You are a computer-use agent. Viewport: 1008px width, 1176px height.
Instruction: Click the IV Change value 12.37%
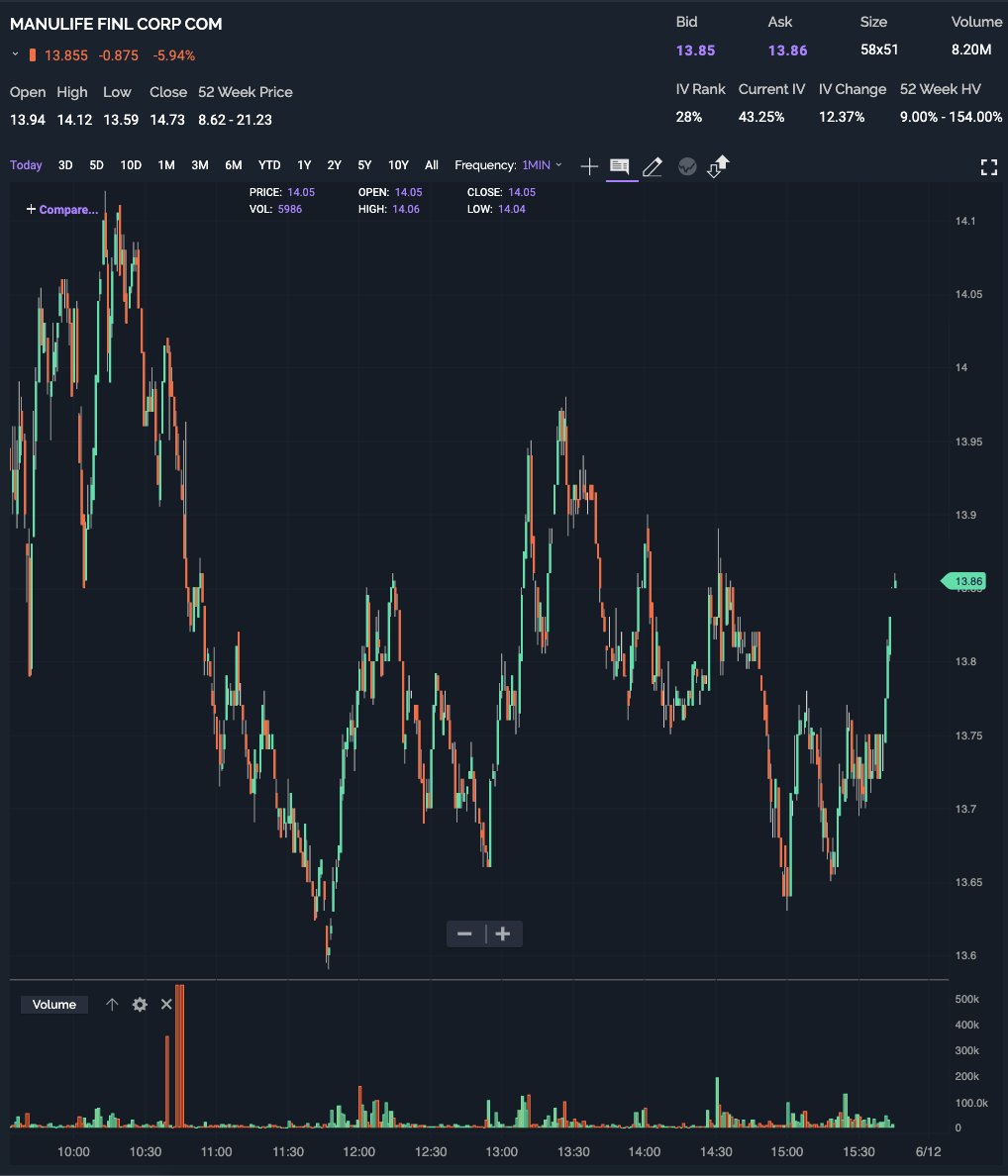click(x=842, y=116)
